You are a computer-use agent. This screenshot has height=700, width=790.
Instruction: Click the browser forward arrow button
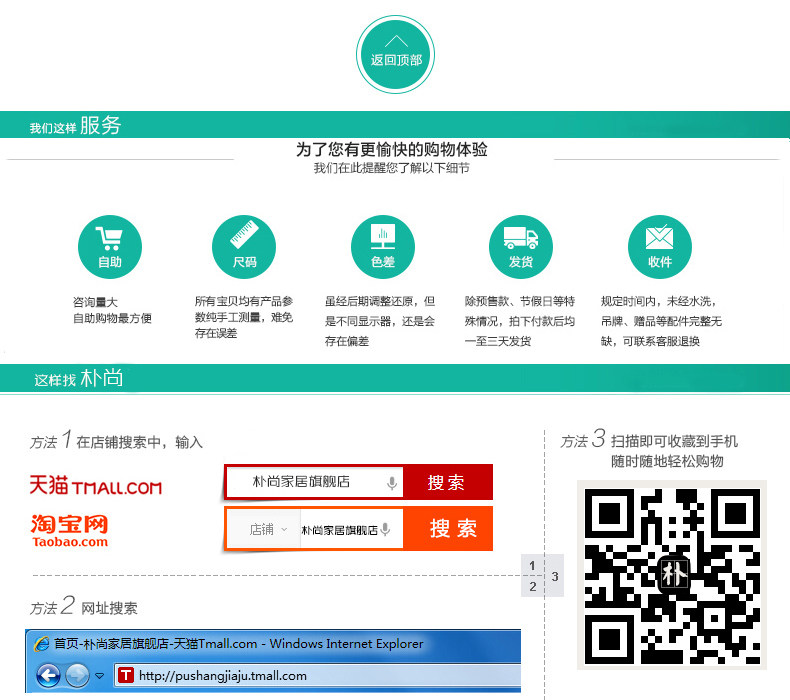pyautogui.click(x=78, y=675)
